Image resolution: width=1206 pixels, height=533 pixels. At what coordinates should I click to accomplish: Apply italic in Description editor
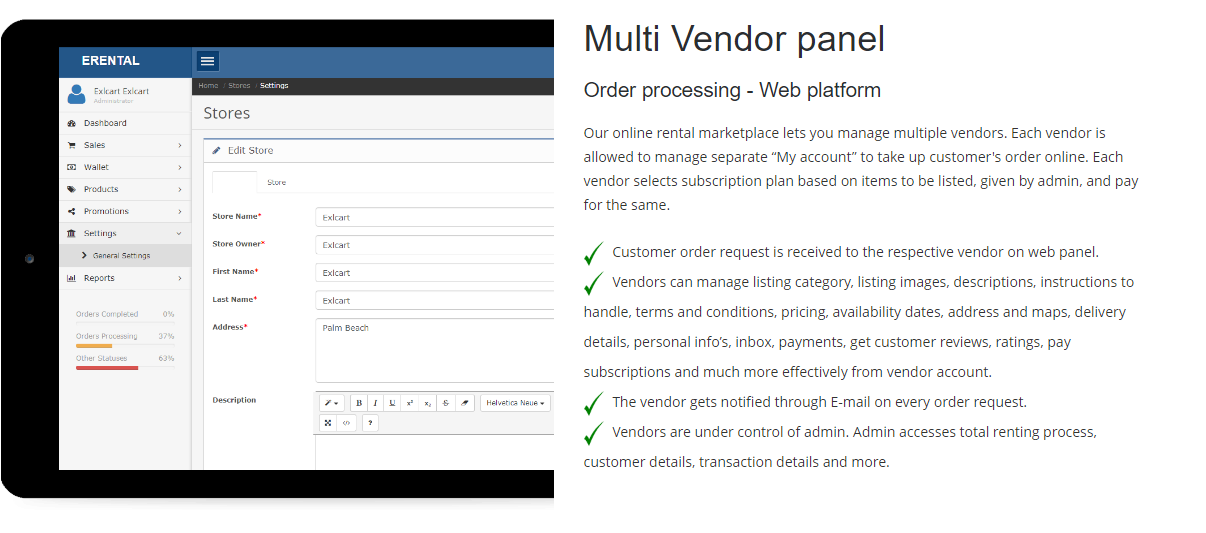click(x=375, y=403)
